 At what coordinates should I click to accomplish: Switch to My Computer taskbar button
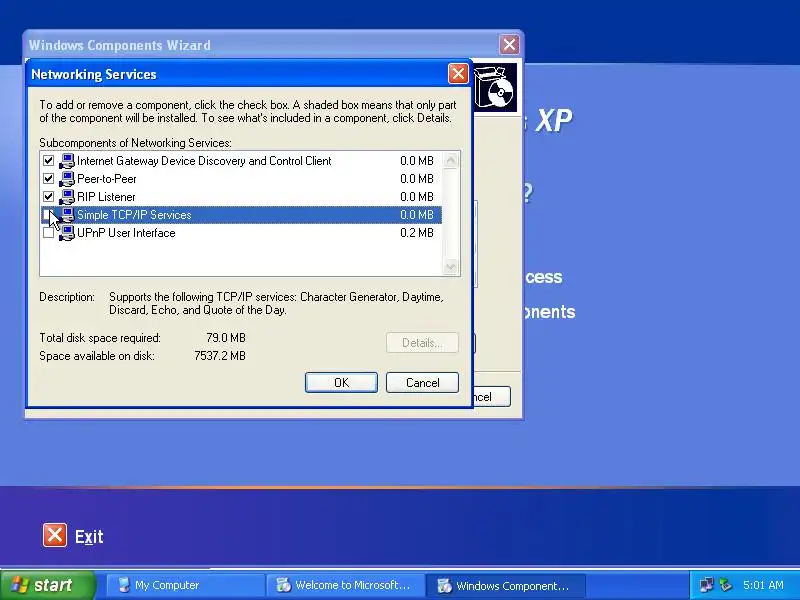(x=184, y=585)
